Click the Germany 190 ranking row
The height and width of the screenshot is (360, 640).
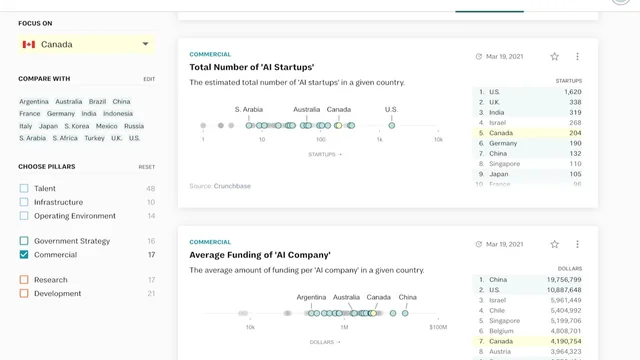[x=528, y=143]
